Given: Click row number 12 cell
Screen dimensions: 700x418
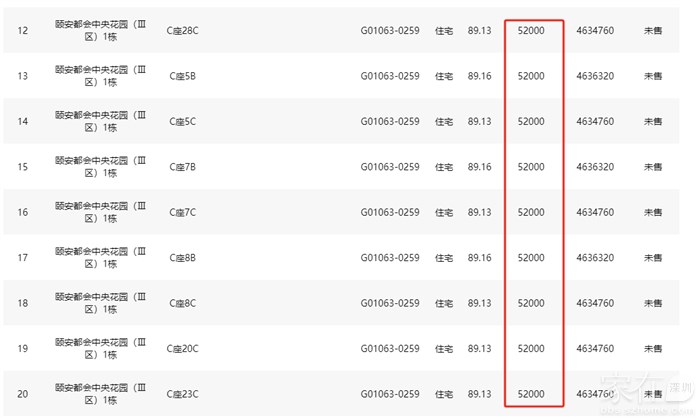Looking at the screenshot, I should (23, 31).
